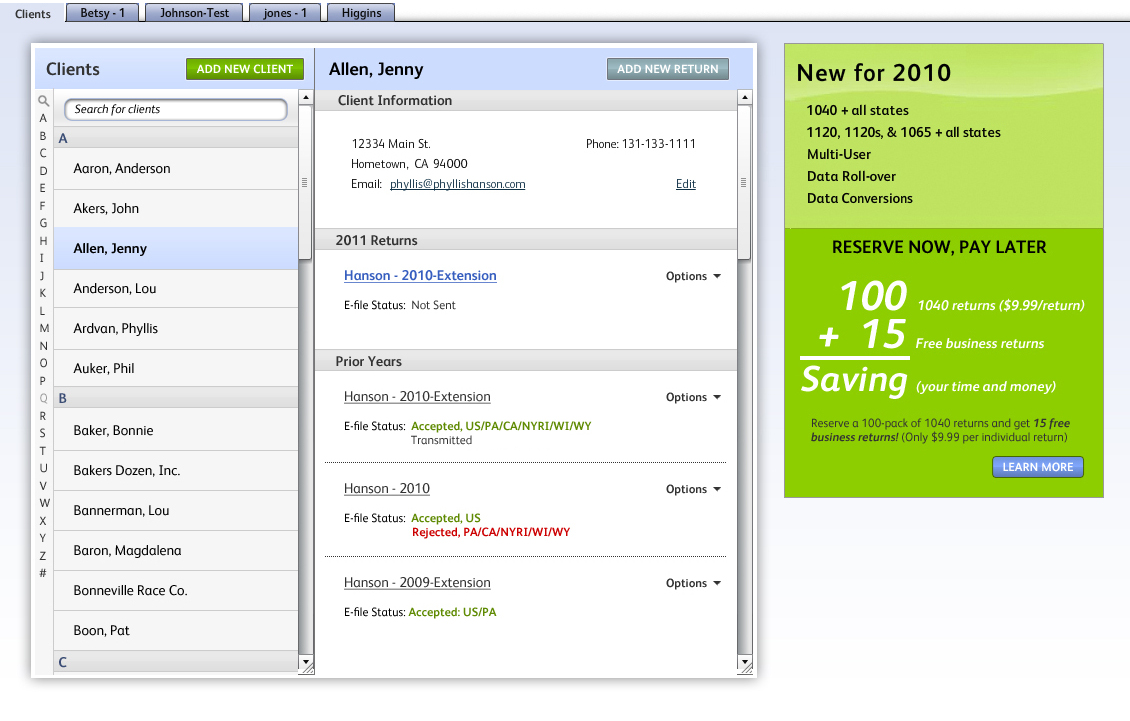Image resolution: width=1130 pixels, height=721 pixels.
Task: Switch to the Johnson-Test tab
Action: 194,13
